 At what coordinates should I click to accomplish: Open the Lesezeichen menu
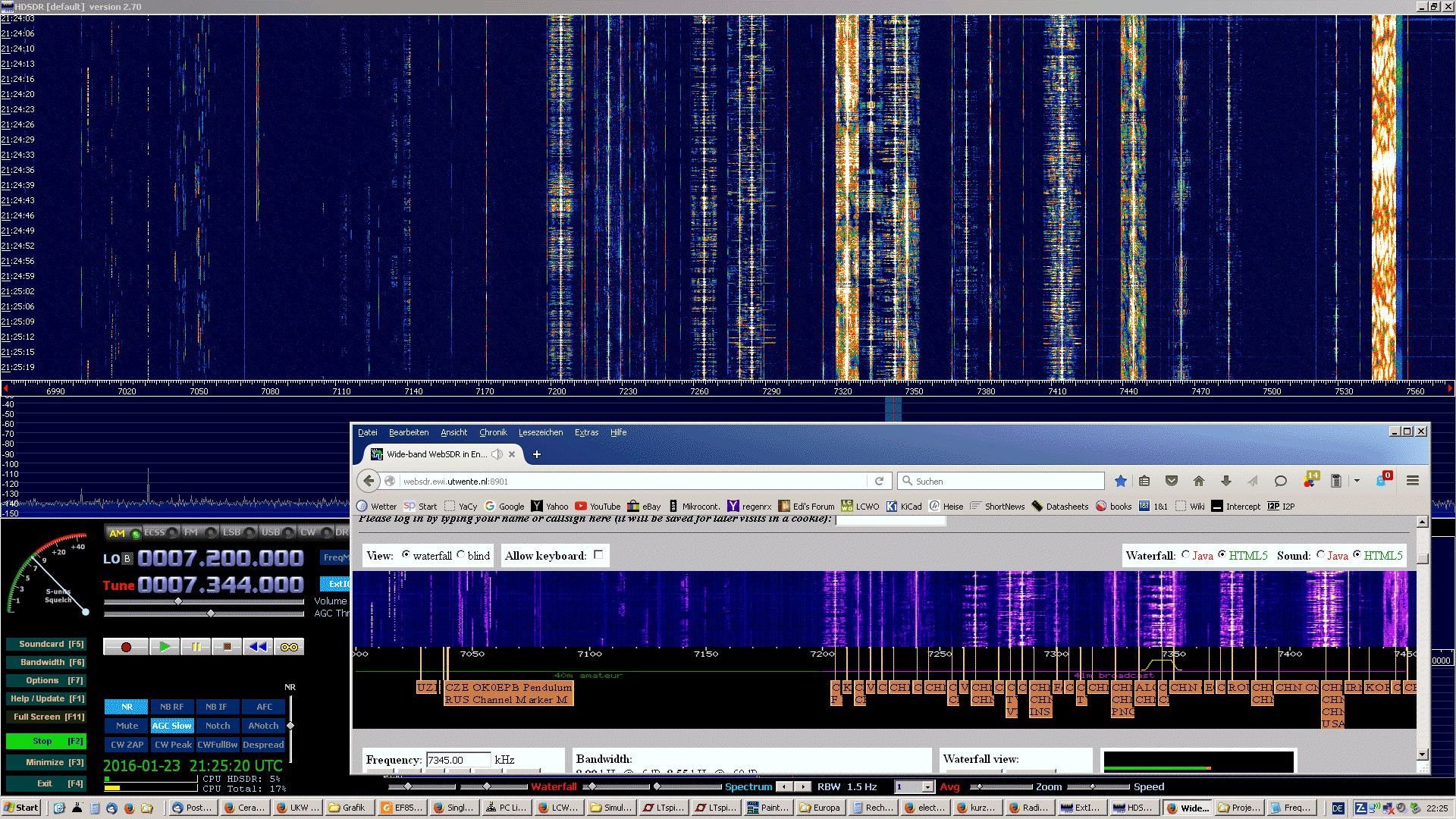pyautogui.click(x=540, y=432)
